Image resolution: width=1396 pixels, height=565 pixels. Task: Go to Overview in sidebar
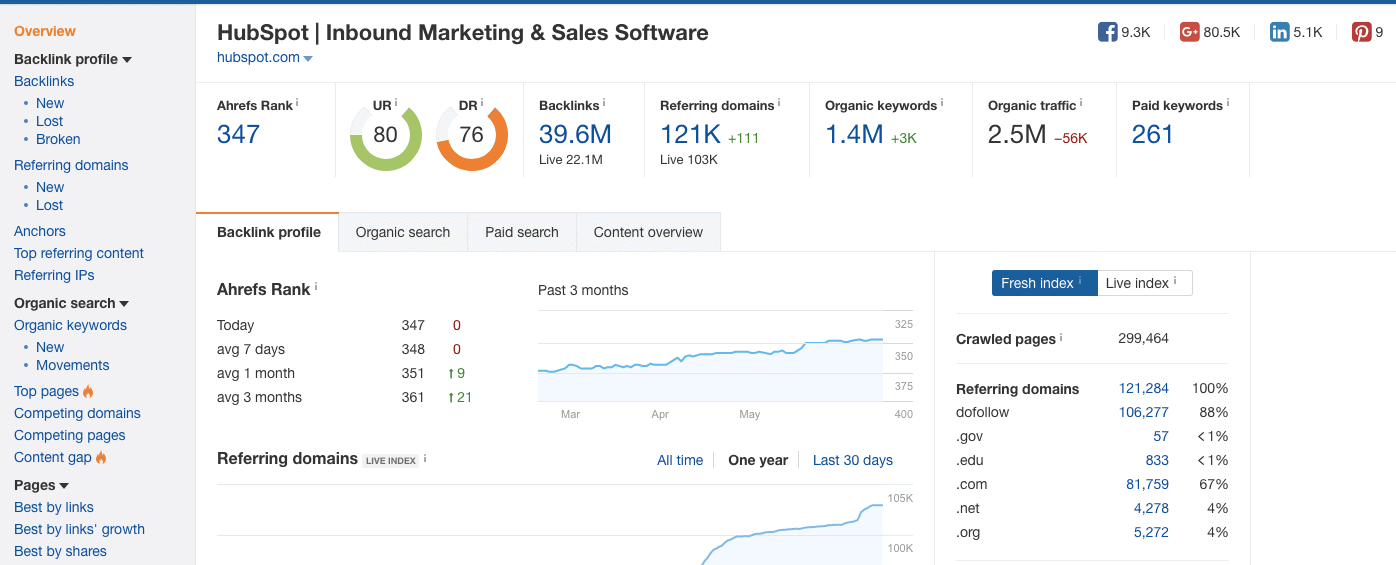pyautogui.click(x=45, y=31)
